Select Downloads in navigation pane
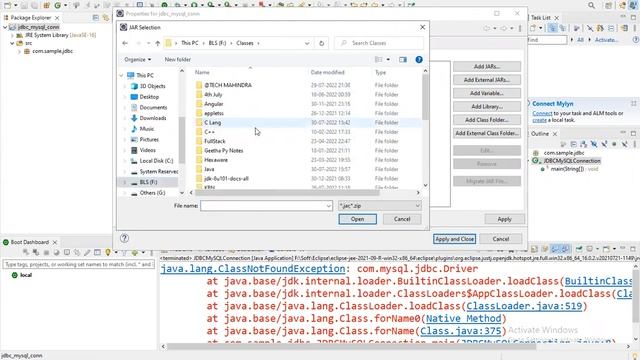The height and width of the screenshot is (360, 640). [153, 118]
